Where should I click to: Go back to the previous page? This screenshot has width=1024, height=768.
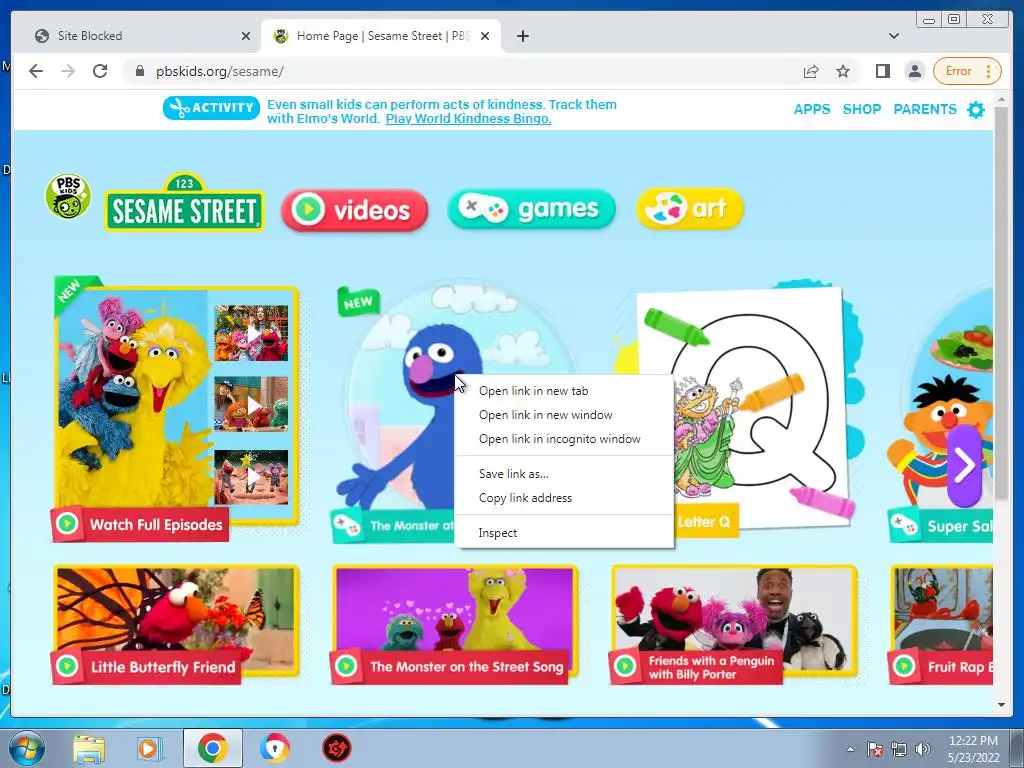(36, 71)
